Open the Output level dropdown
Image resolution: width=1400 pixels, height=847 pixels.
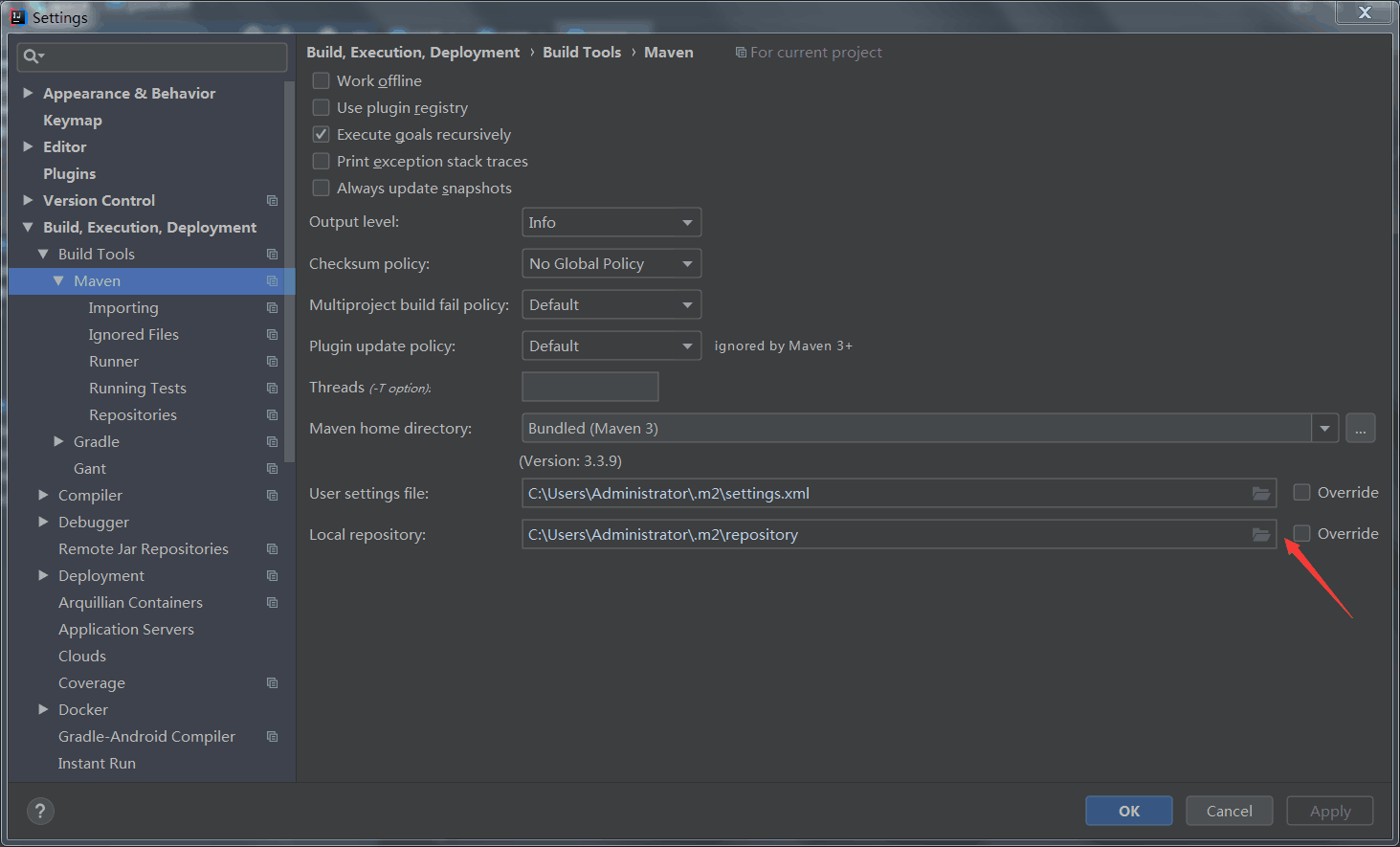611,223
